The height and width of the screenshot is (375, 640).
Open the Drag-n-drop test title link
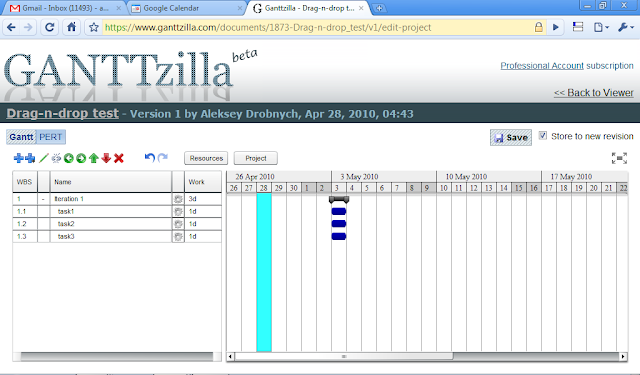tap(62, 113)
